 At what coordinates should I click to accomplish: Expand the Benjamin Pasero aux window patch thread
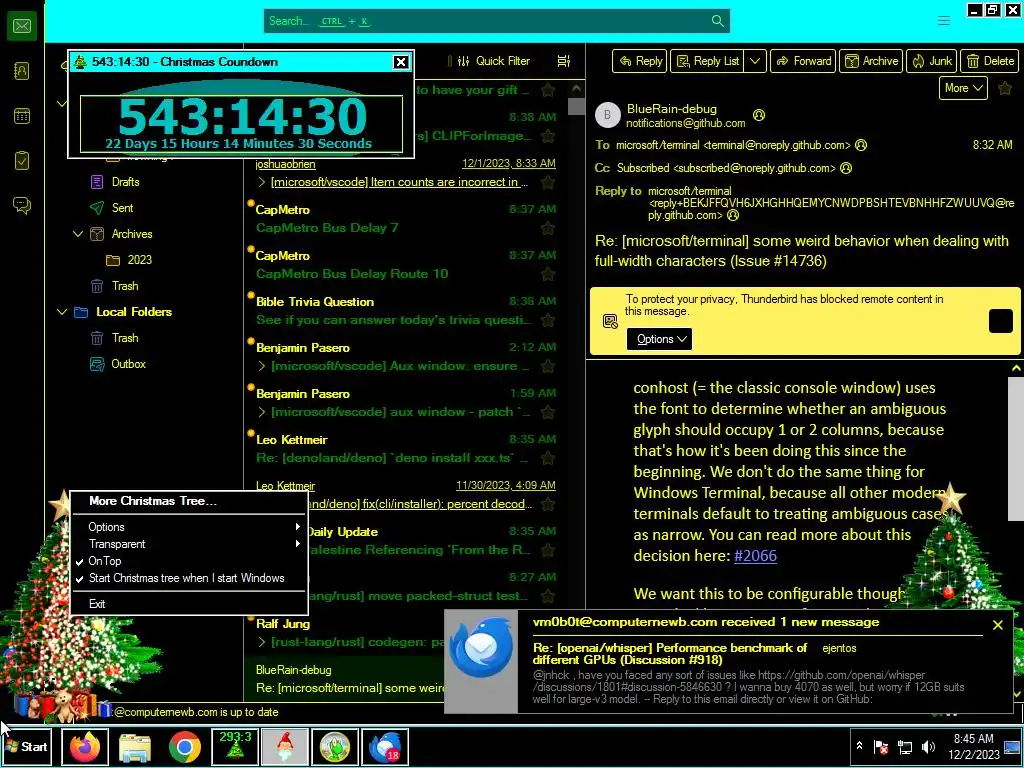[x=262, y=412]
